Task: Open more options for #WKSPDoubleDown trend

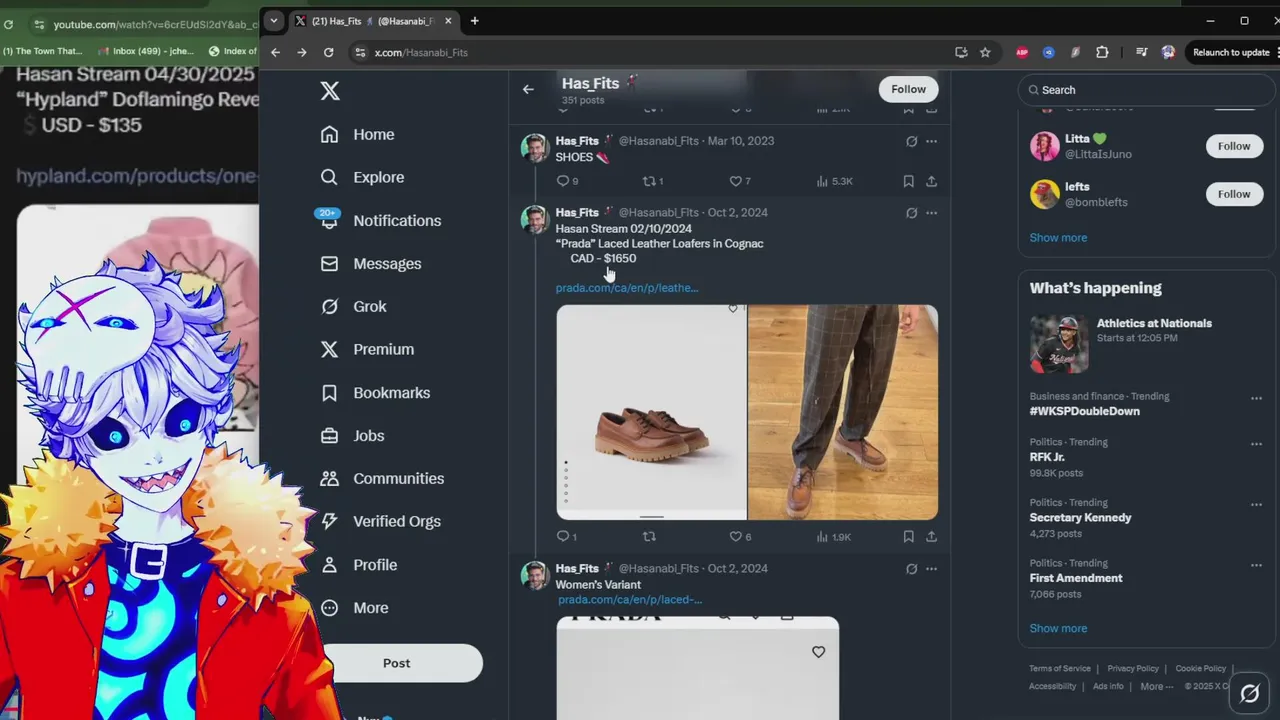Action: [x=1256, y=398]
